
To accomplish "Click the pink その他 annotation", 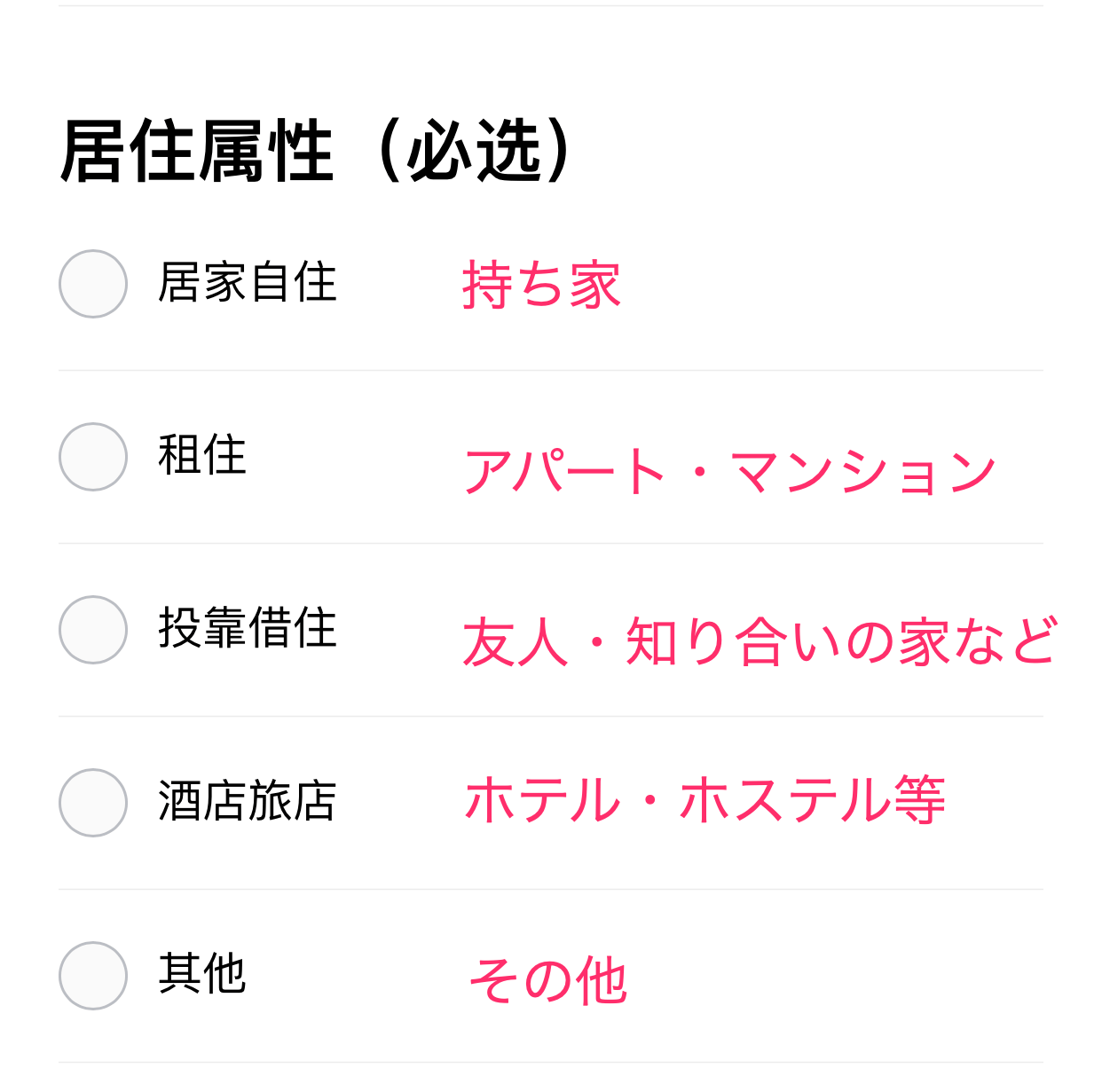I will [548, 981].
